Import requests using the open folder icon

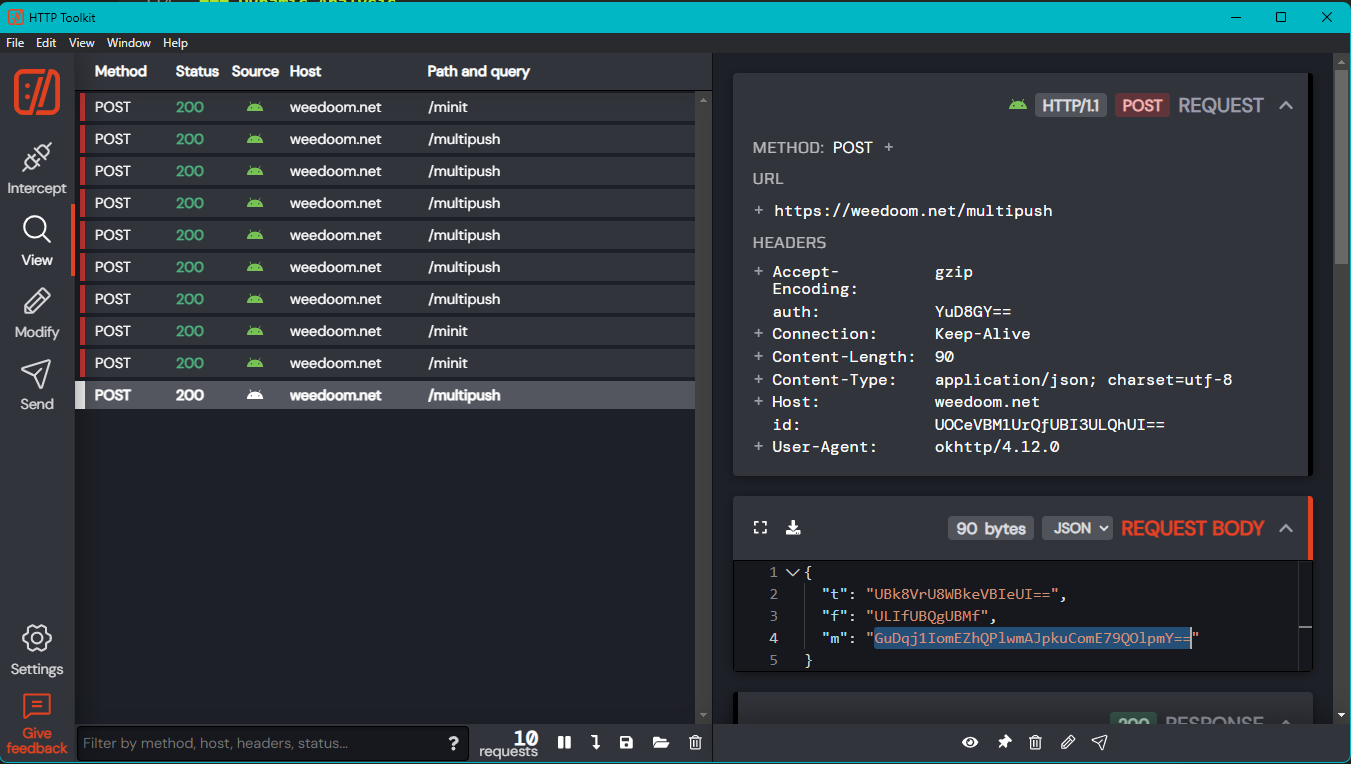point(660,742)
